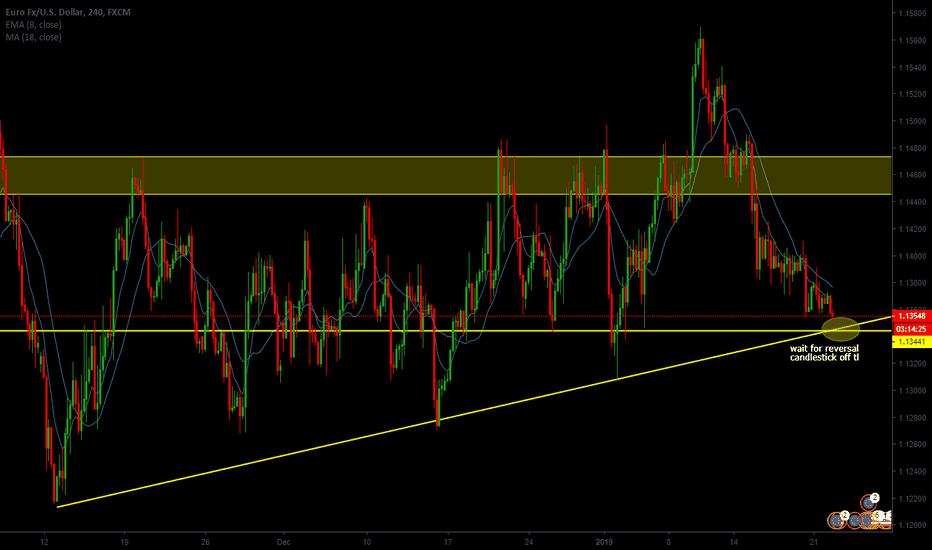932x550 pixels.
Task: Click the red 1.13548 current price label
Action: pyautogui.click(x=912, y=316)
